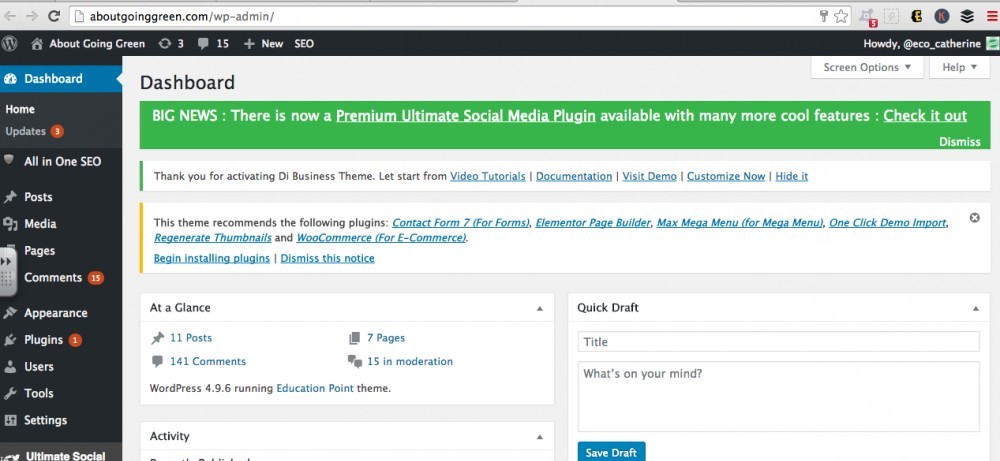Click the plus icon next to New

point(249,44)
